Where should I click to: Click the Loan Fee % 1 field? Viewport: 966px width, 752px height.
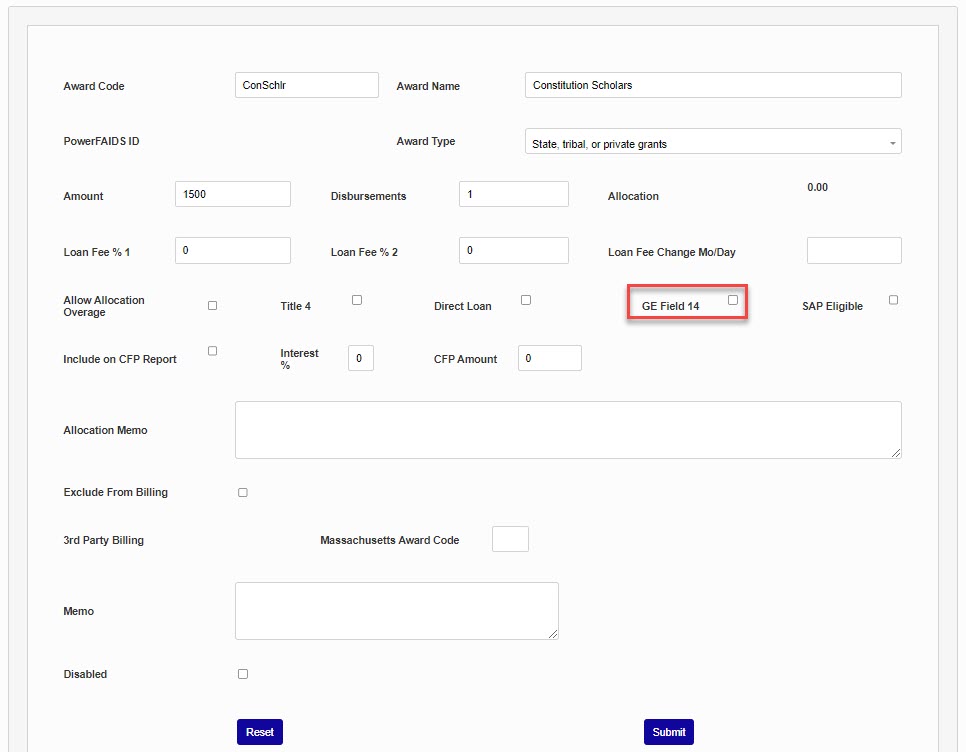click(232, 250)
